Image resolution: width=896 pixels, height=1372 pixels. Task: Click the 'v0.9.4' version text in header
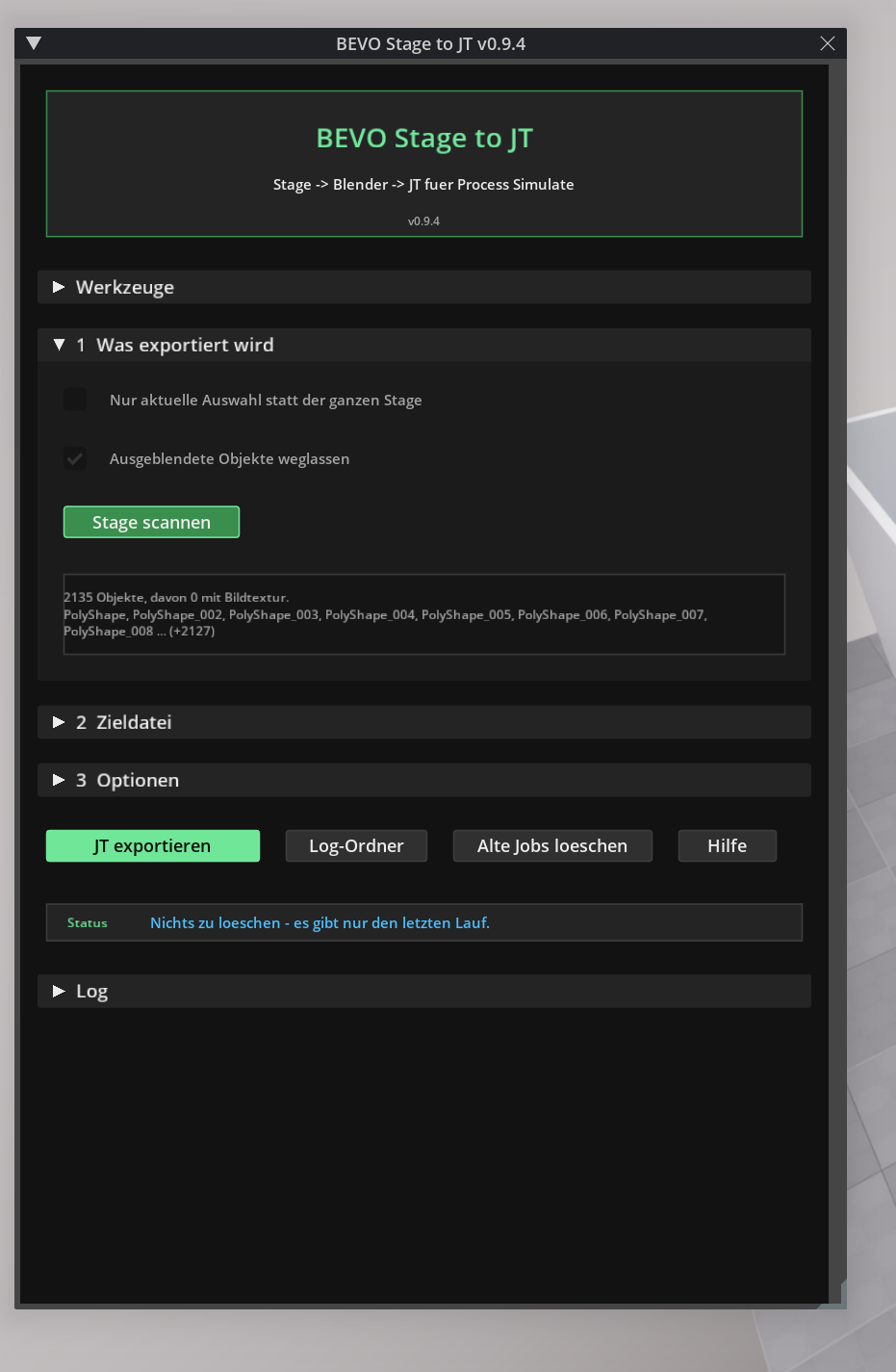423,221
